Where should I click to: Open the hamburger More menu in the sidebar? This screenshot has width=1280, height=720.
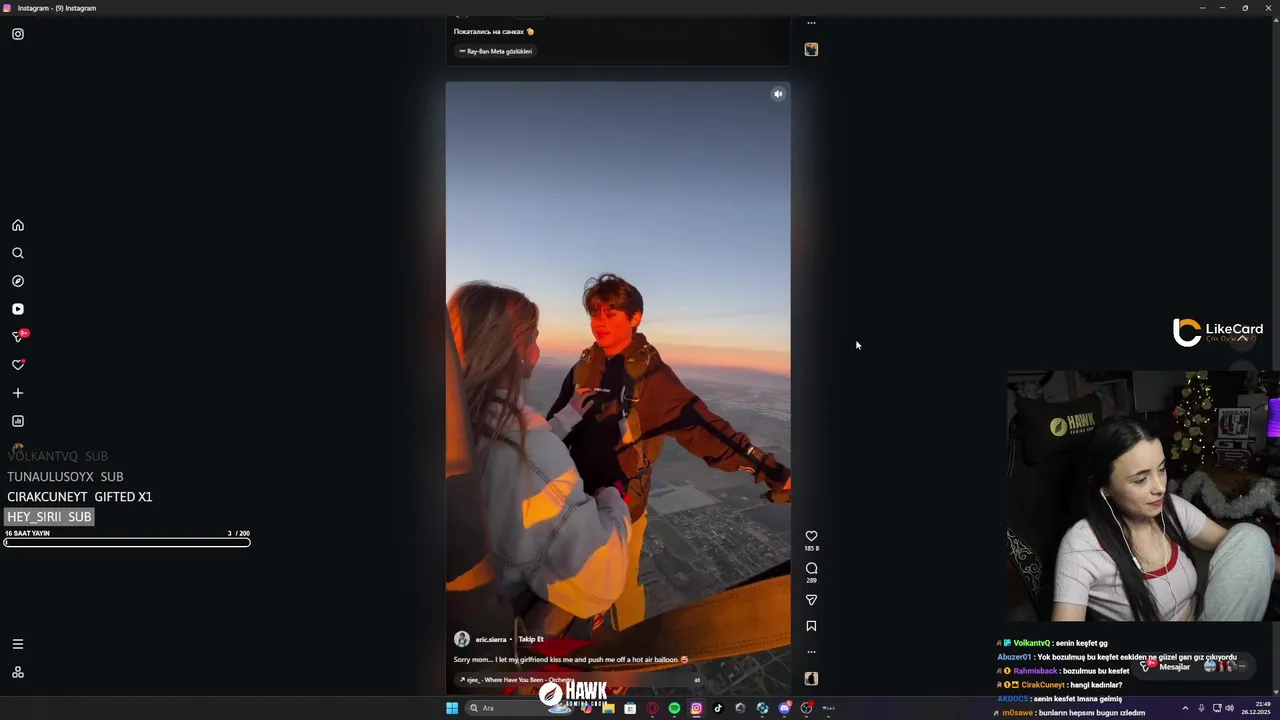[x=18, y=644]
